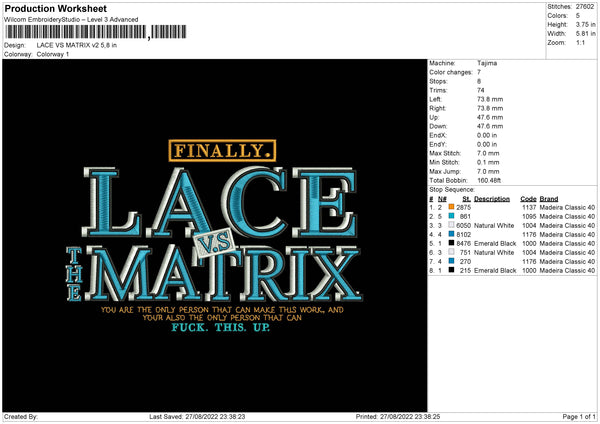
Task: Click the Trims value 74
Action: 481,90
